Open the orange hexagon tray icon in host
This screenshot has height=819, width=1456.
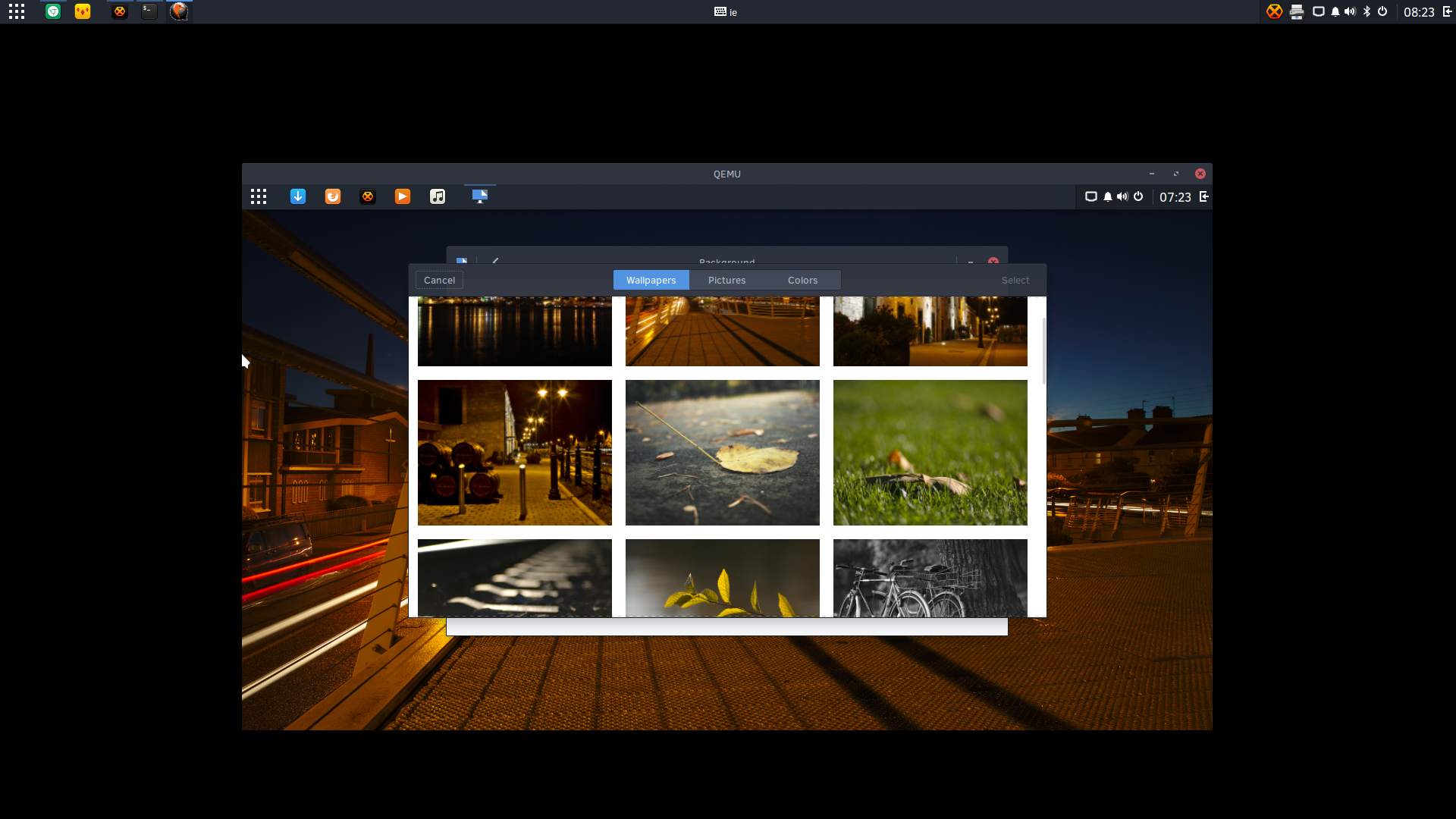[1275, 11]
